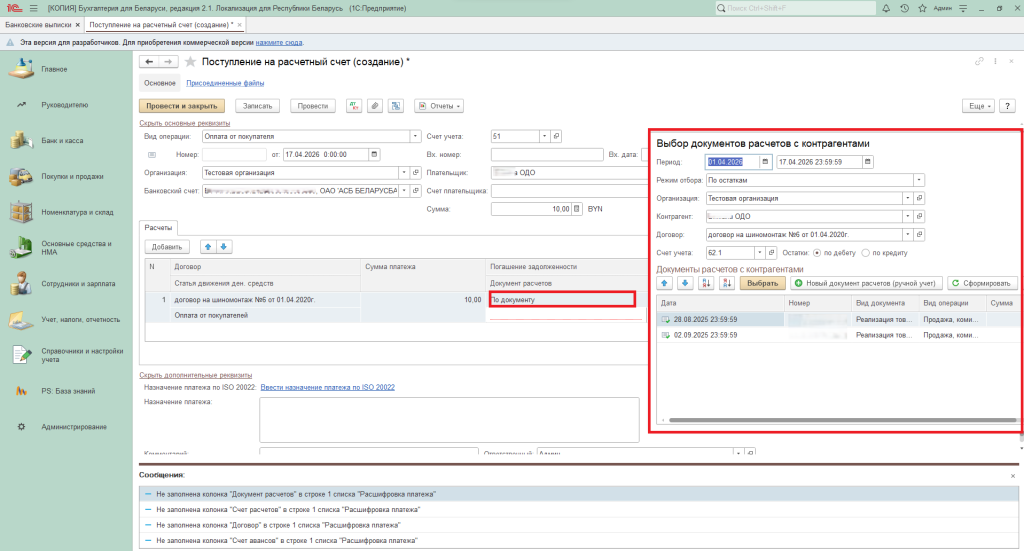1024x551 pixels.
Task: Open 'Покупки и продажи' section in sidebar
Action: click(71, 176)
